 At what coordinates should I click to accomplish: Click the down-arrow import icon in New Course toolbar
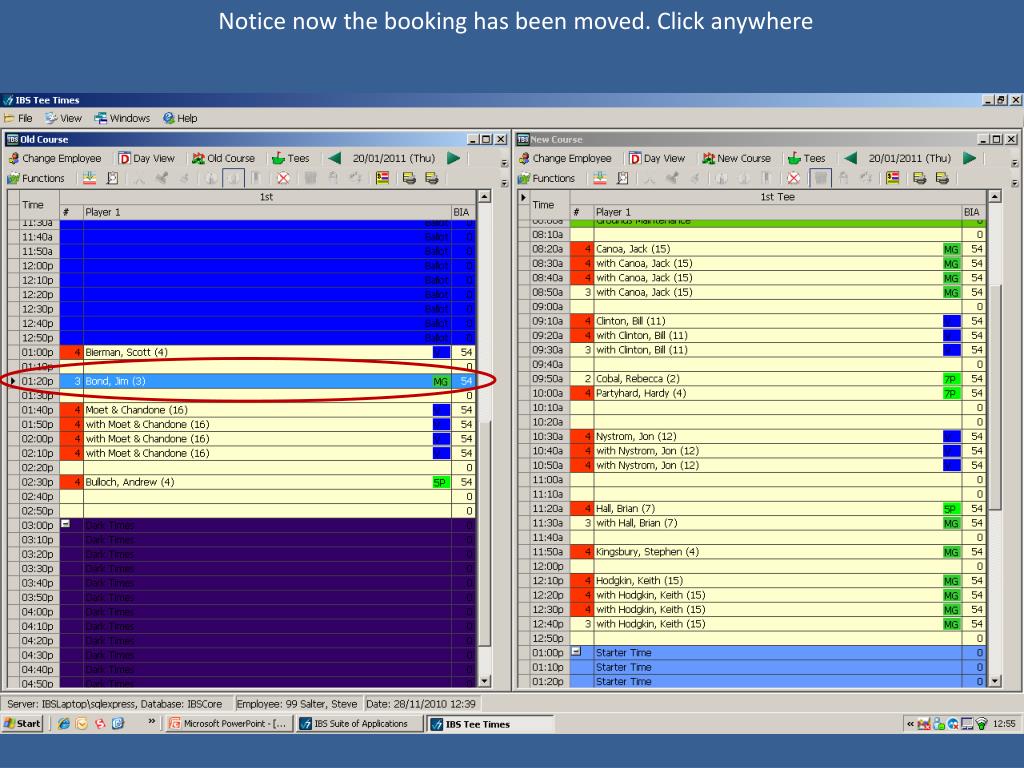coord(600,178)
